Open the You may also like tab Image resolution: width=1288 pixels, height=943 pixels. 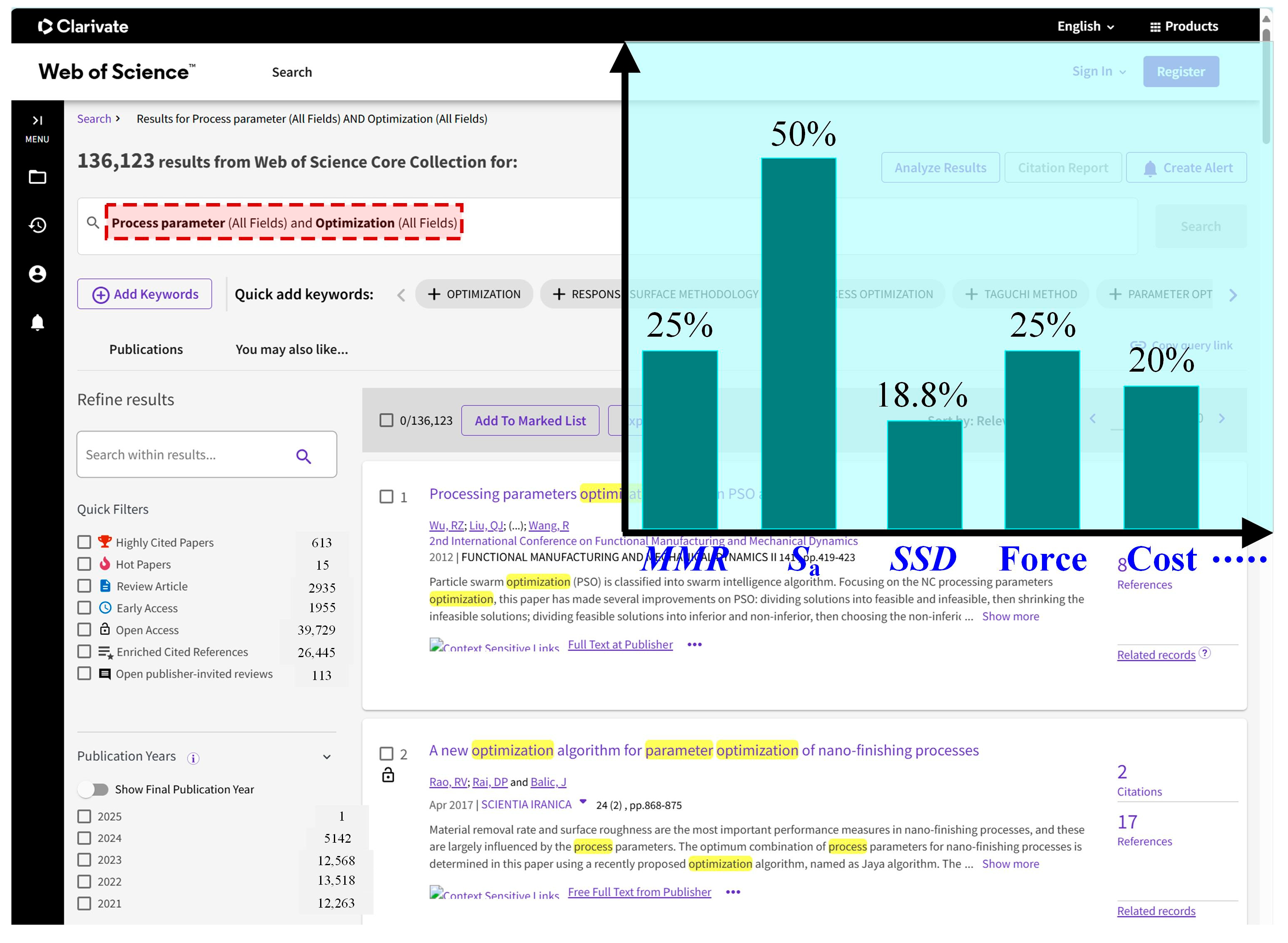click(291, 349)
